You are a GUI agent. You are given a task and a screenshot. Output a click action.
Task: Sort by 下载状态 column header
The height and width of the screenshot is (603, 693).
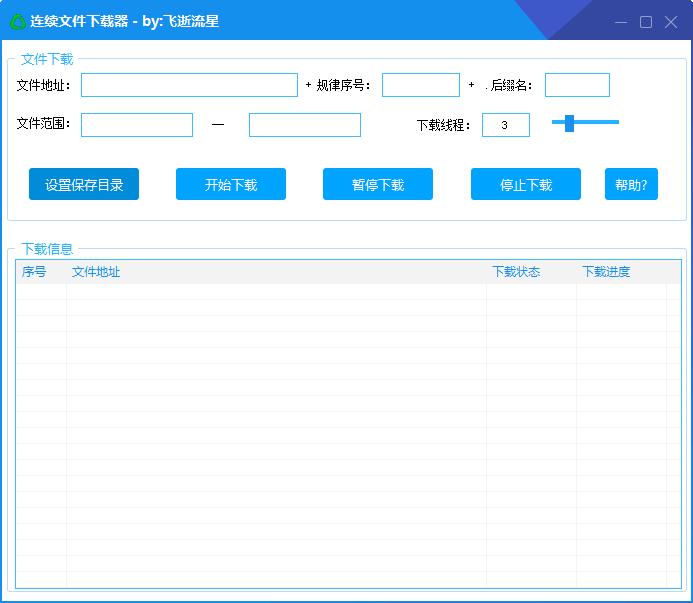(x=516, y=272)
